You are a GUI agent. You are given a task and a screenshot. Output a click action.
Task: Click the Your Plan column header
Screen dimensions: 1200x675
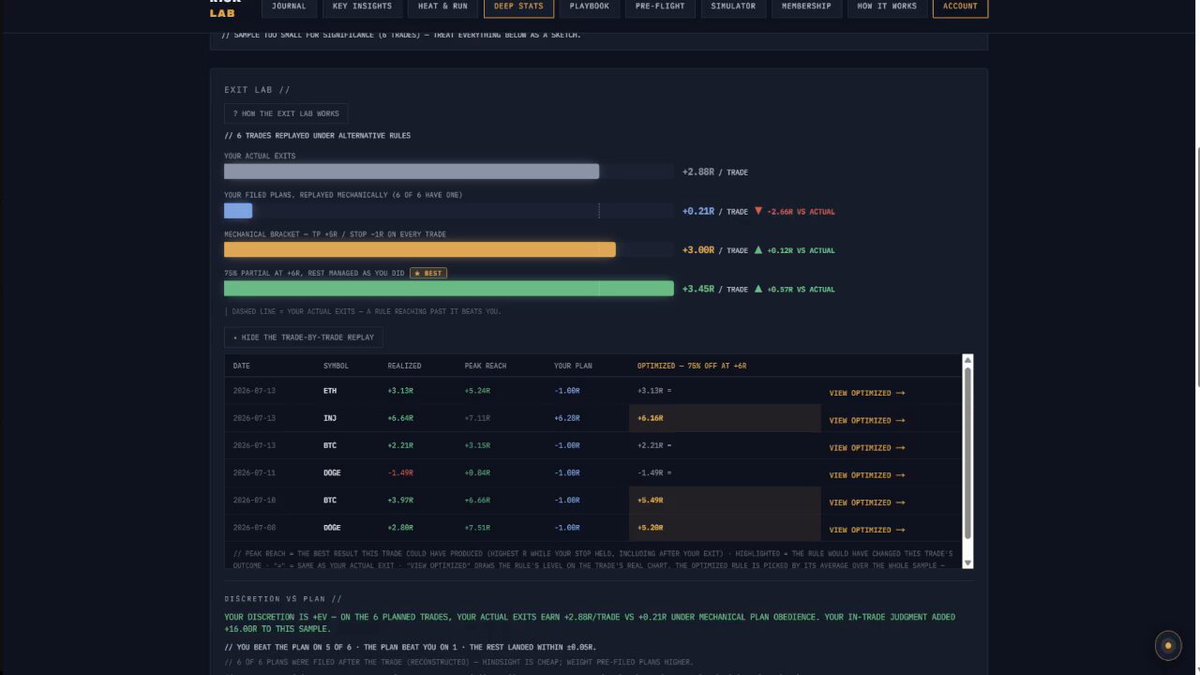tap(574, 366)
